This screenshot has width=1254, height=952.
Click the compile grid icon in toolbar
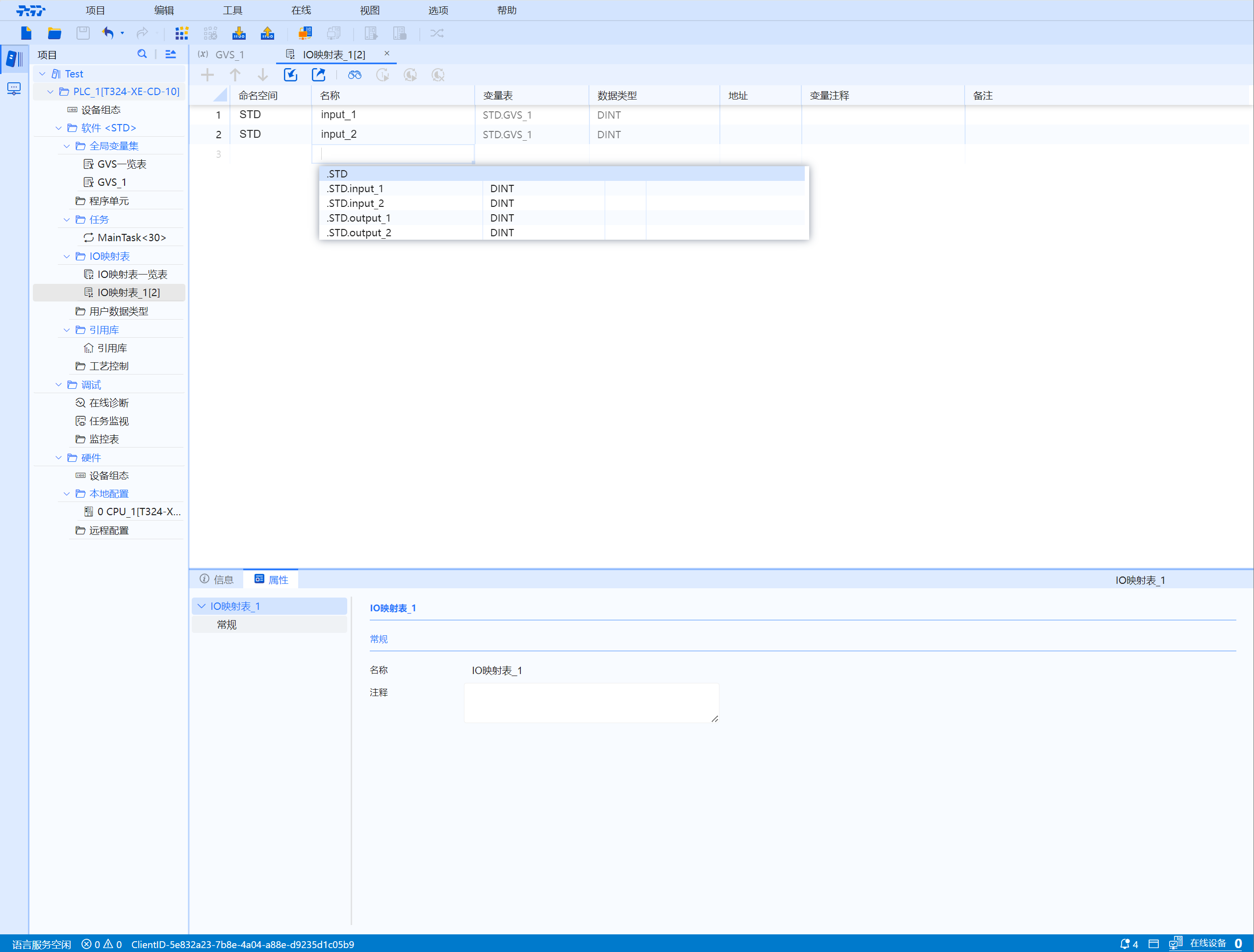(181, 33)
